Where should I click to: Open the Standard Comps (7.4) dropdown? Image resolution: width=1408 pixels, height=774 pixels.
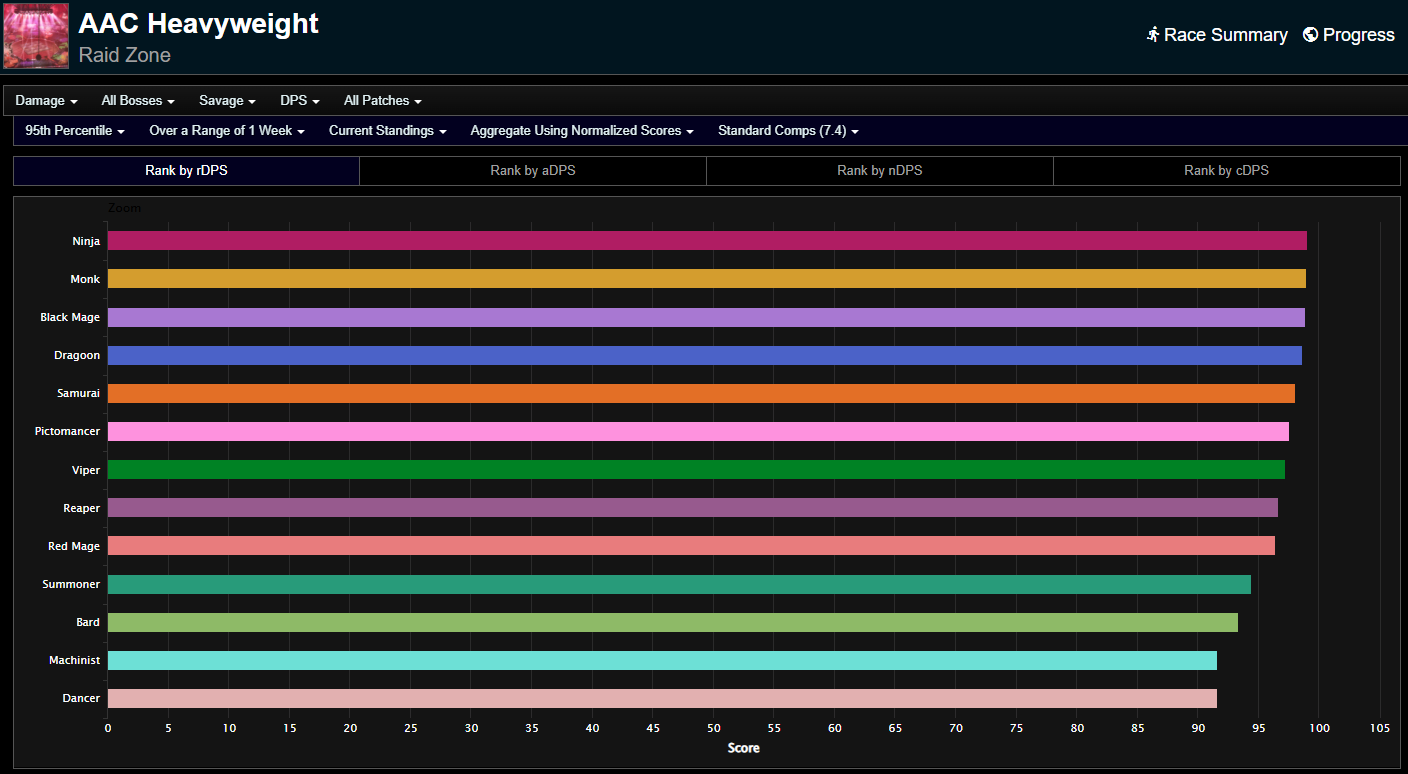tap(788, 131)
